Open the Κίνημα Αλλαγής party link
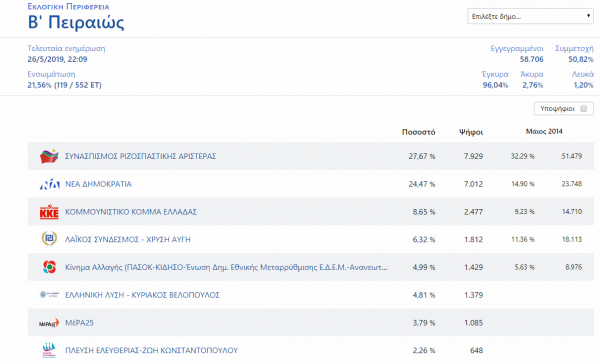 click(x=226, y=267)
